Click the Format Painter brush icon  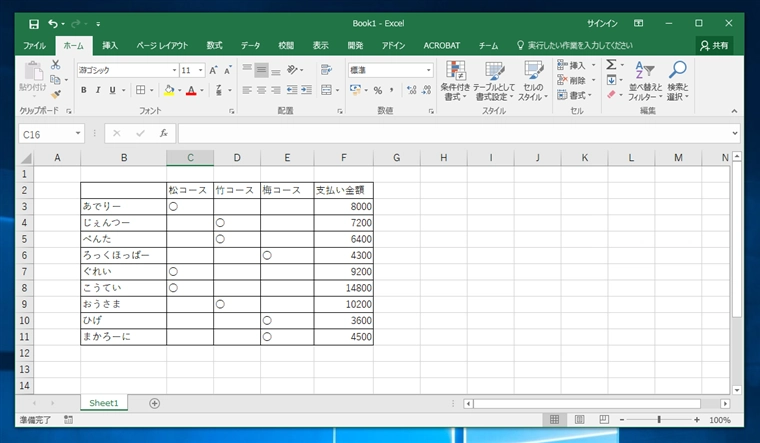coord(56,94)
